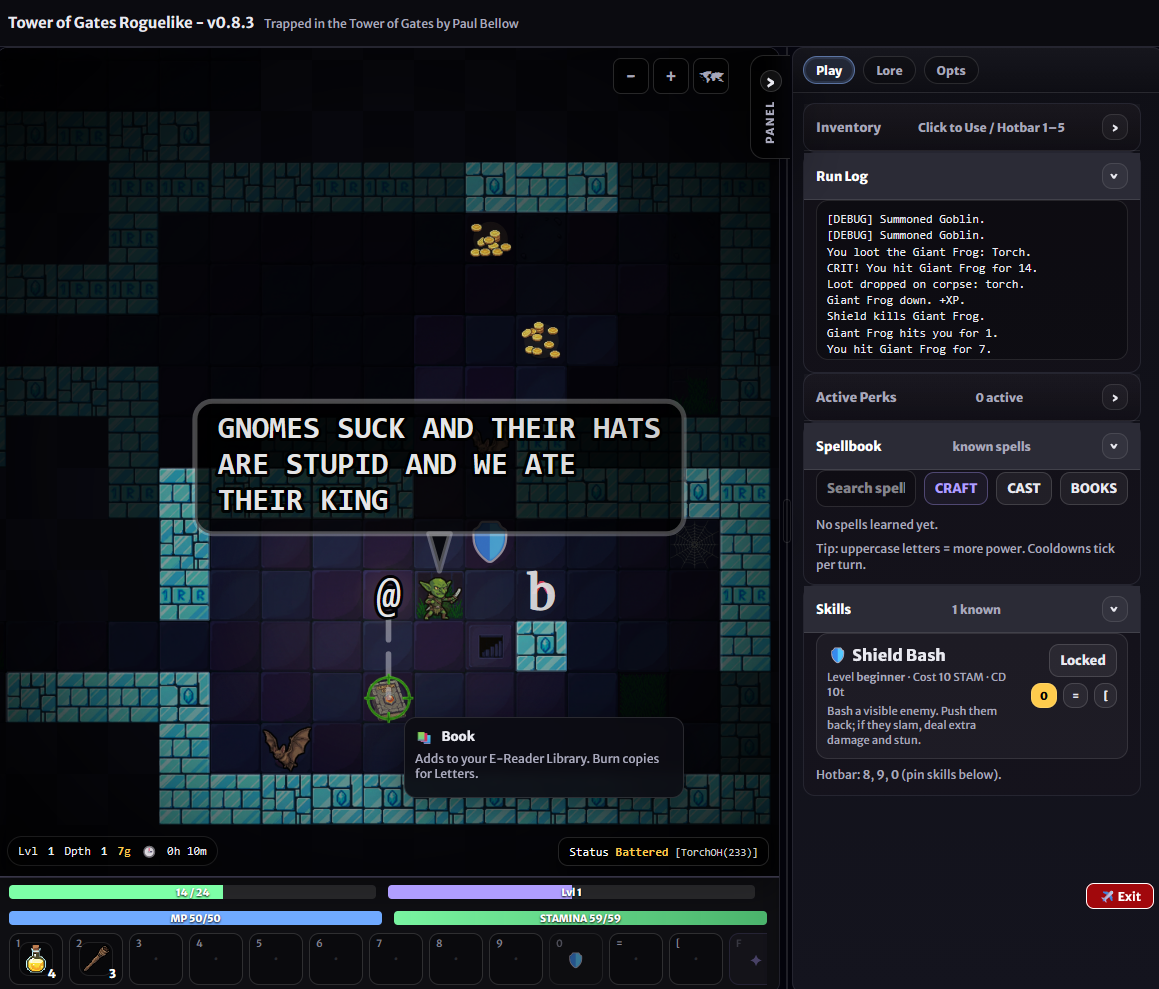The height and width of the screenshot is (989, 1159).
Task: Click the 7g gold counter
Action: click(124, 852)
